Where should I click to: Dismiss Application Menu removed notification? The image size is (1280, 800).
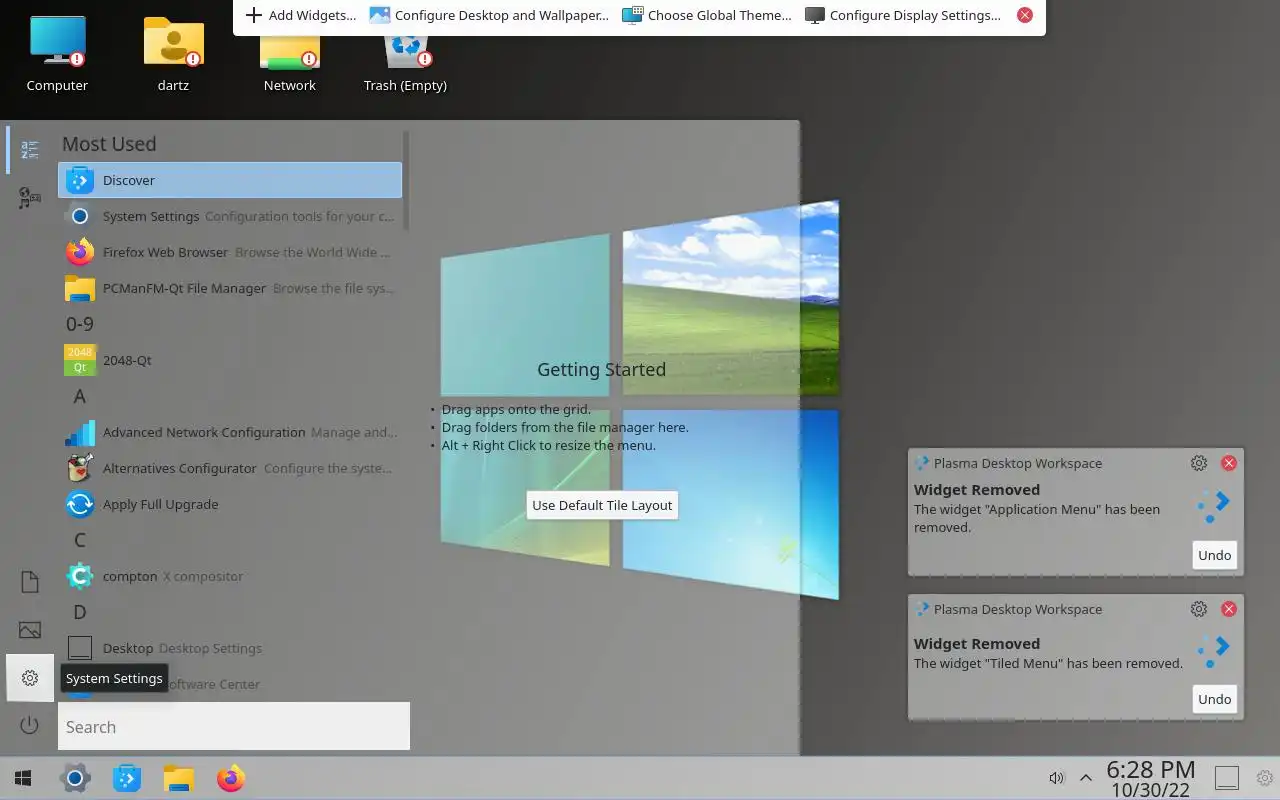tap(1229, 463)
